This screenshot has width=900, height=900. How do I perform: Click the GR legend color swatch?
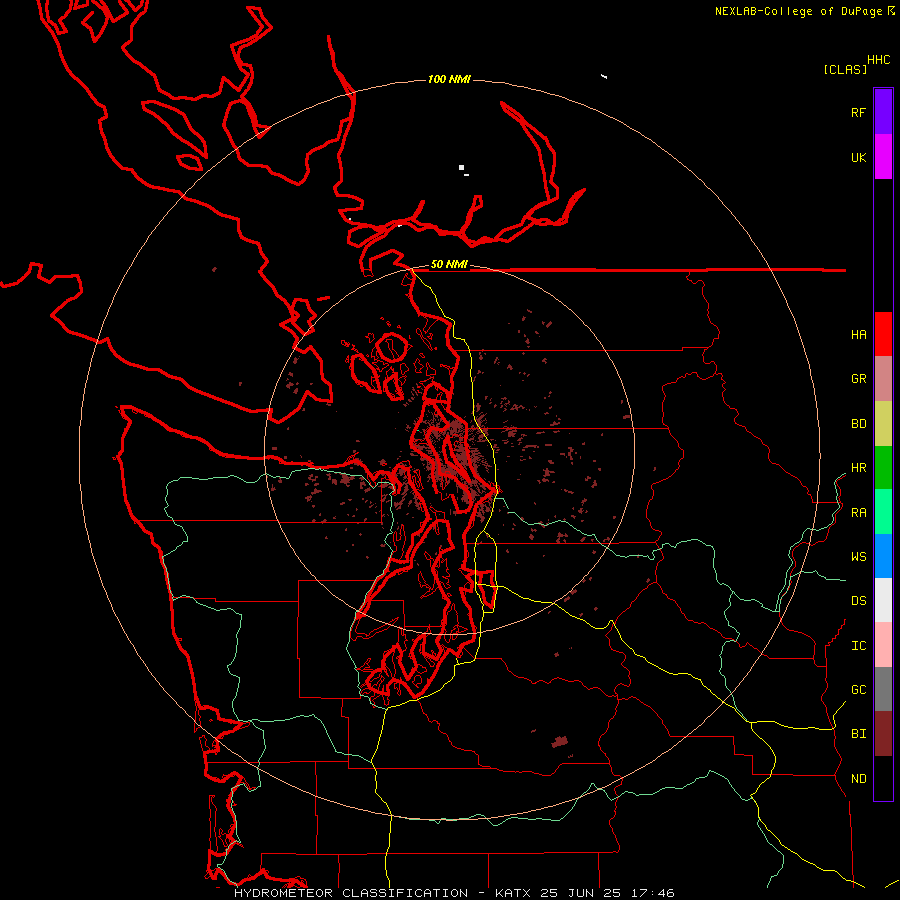[x=883, y=378]
